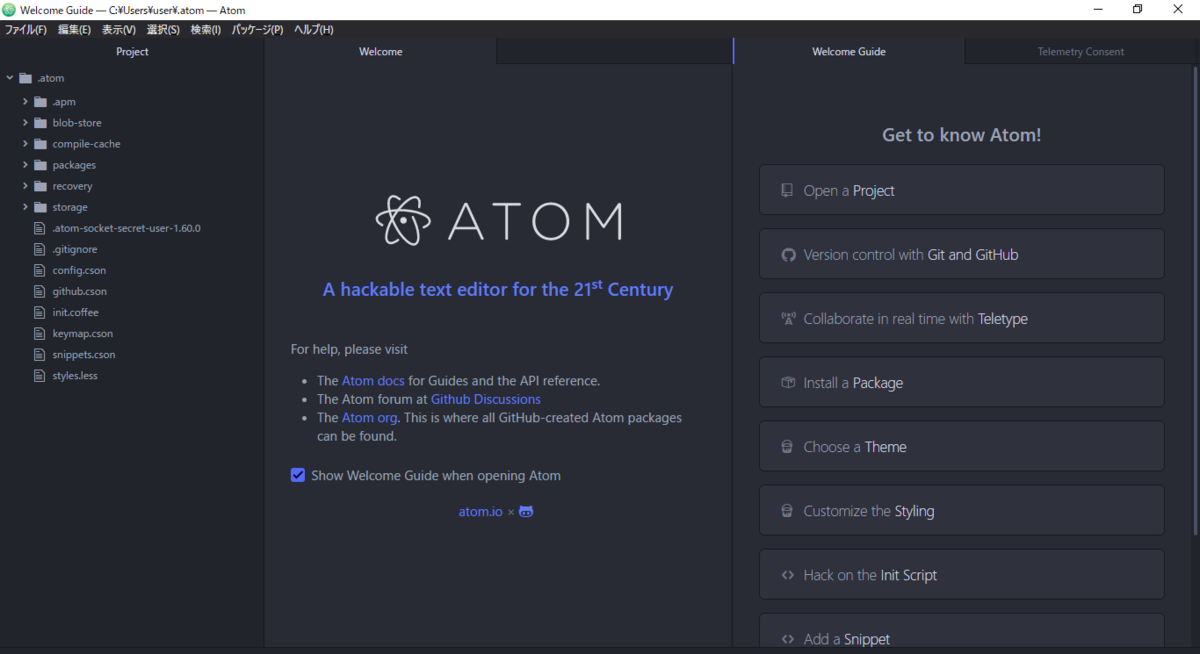Click the .atom root folder icon
The image size is (1200, 654).
point(25,78)
